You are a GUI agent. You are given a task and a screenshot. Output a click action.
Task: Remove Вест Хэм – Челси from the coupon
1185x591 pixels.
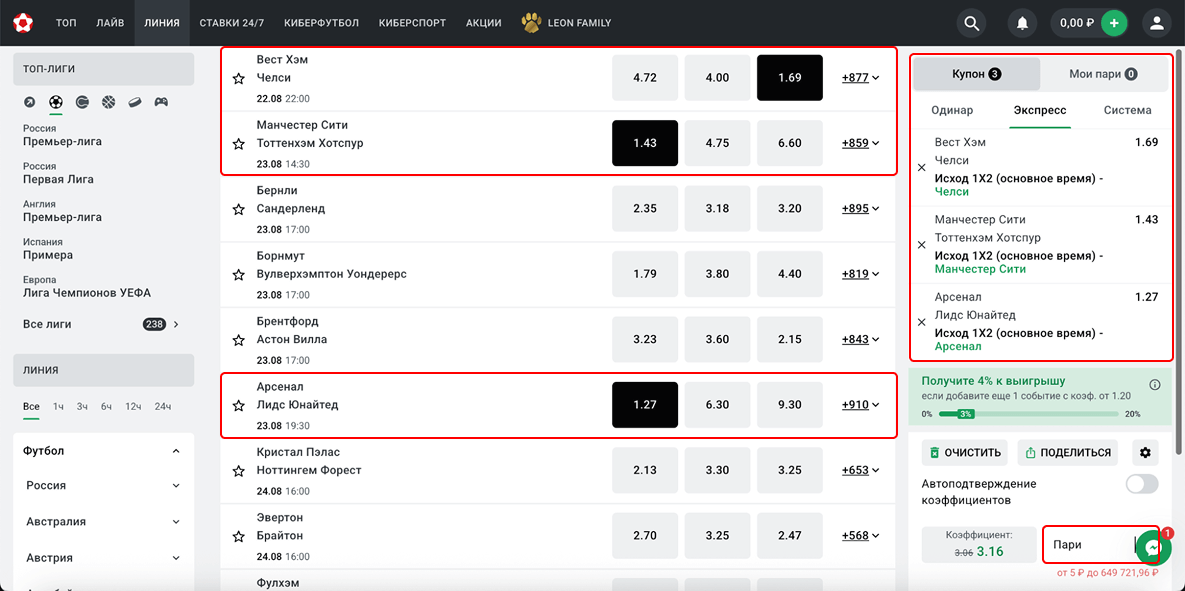(921, 168)
